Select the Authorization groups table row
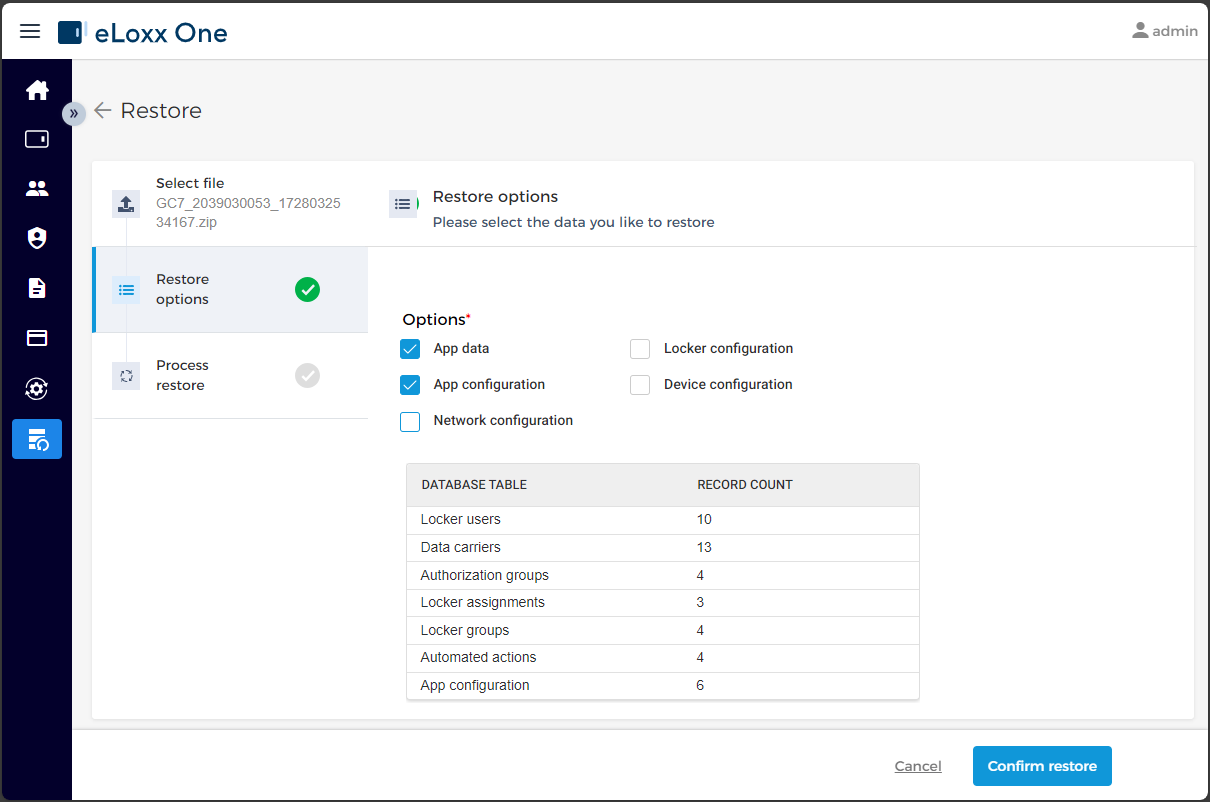 tap(662, 575)
